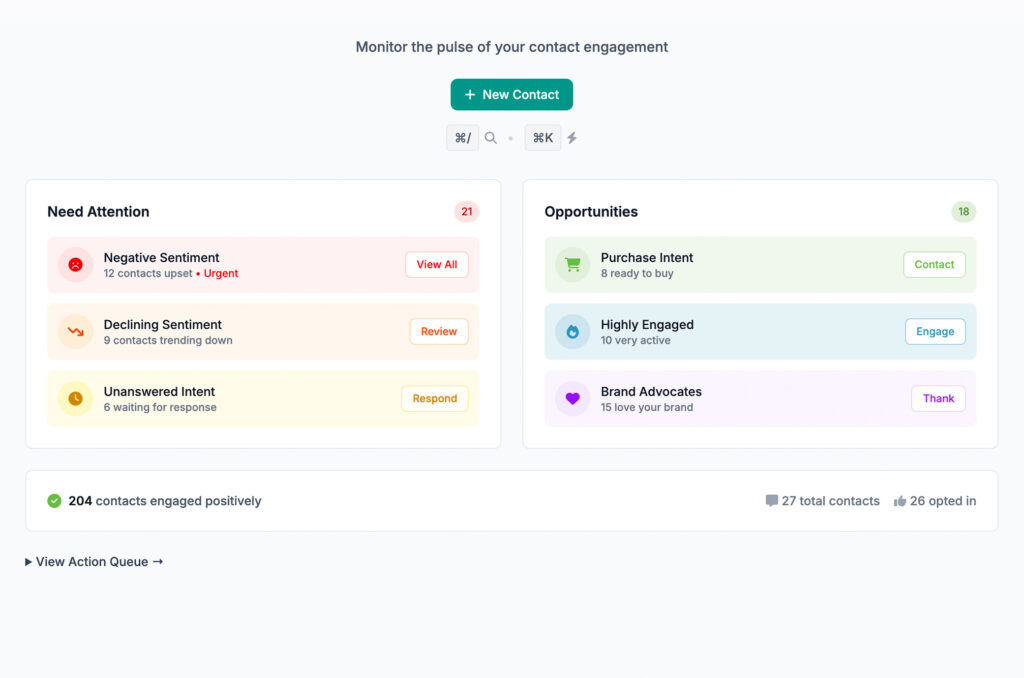The image size is (1024, 678).
Task: Click the Engage button for highly engaged
Action: (935, 332)
